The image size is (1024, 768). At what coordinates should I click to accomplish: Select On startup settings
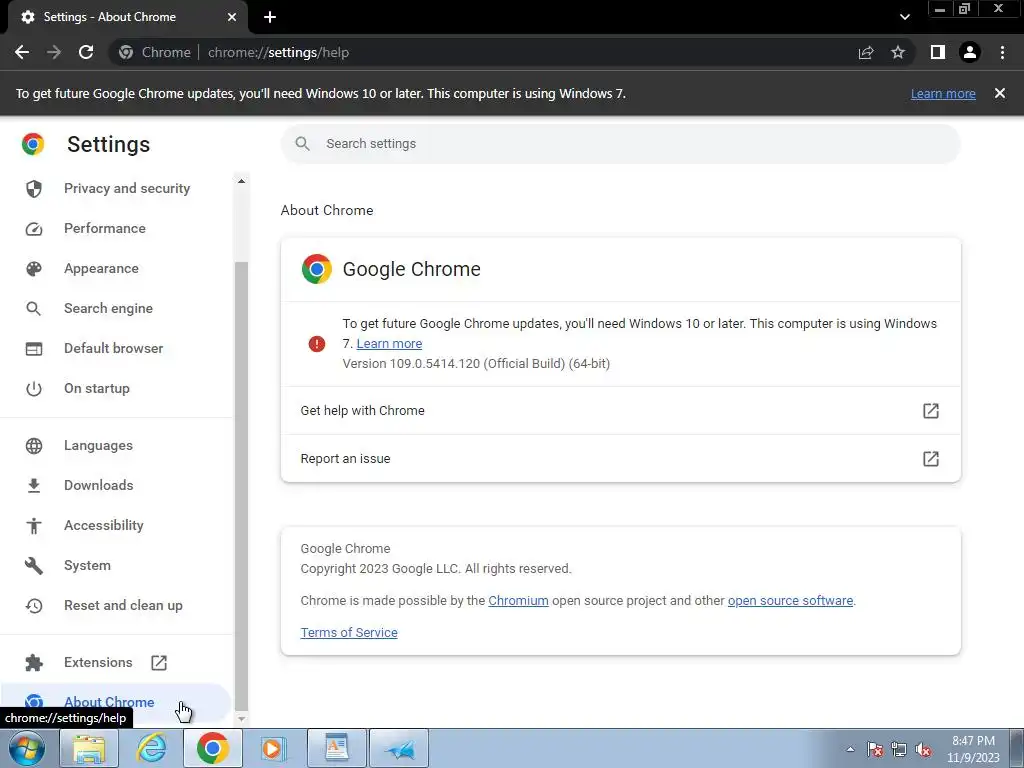116,389
